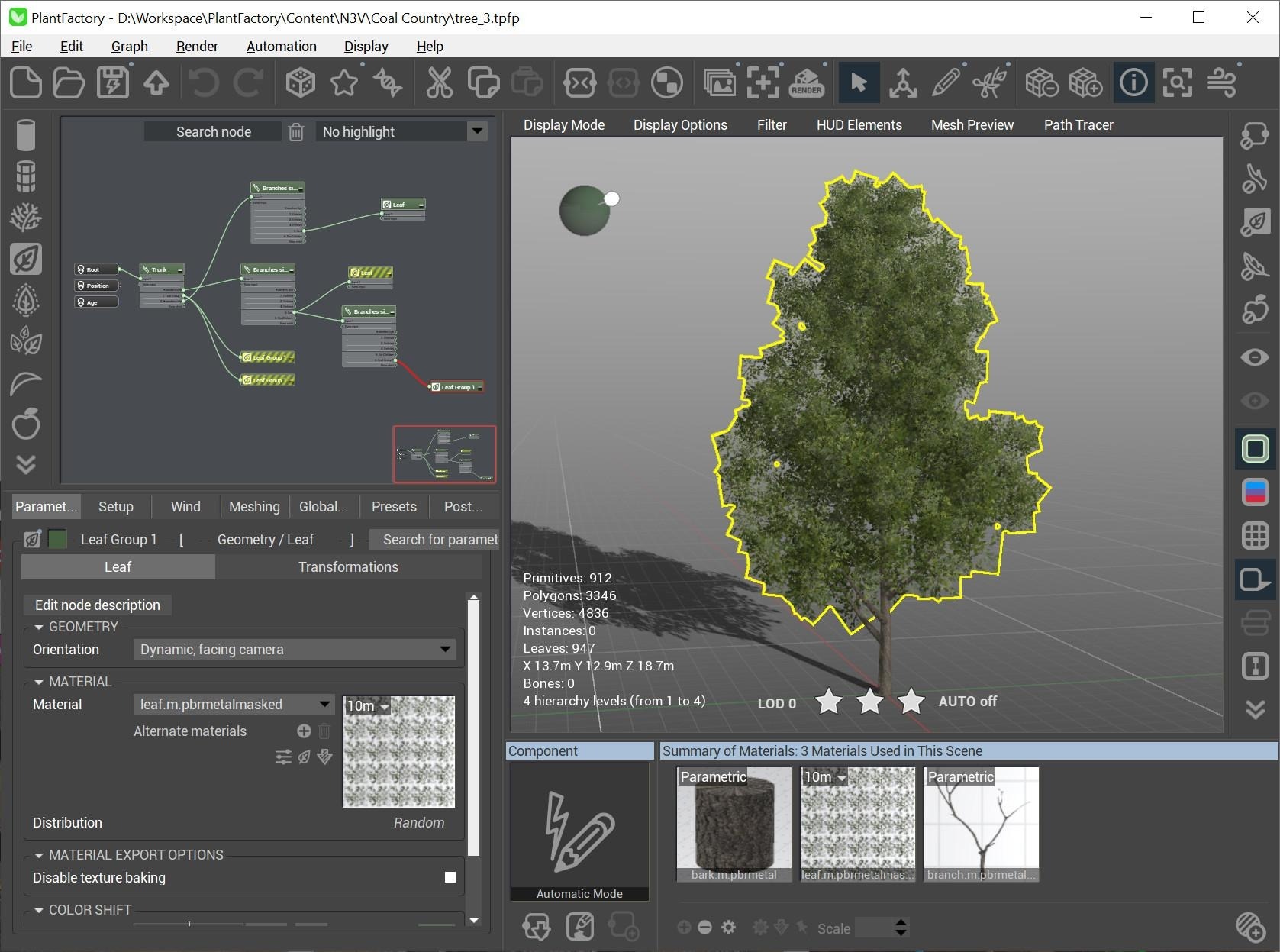Select the arrow selection tool

point(859,82)
